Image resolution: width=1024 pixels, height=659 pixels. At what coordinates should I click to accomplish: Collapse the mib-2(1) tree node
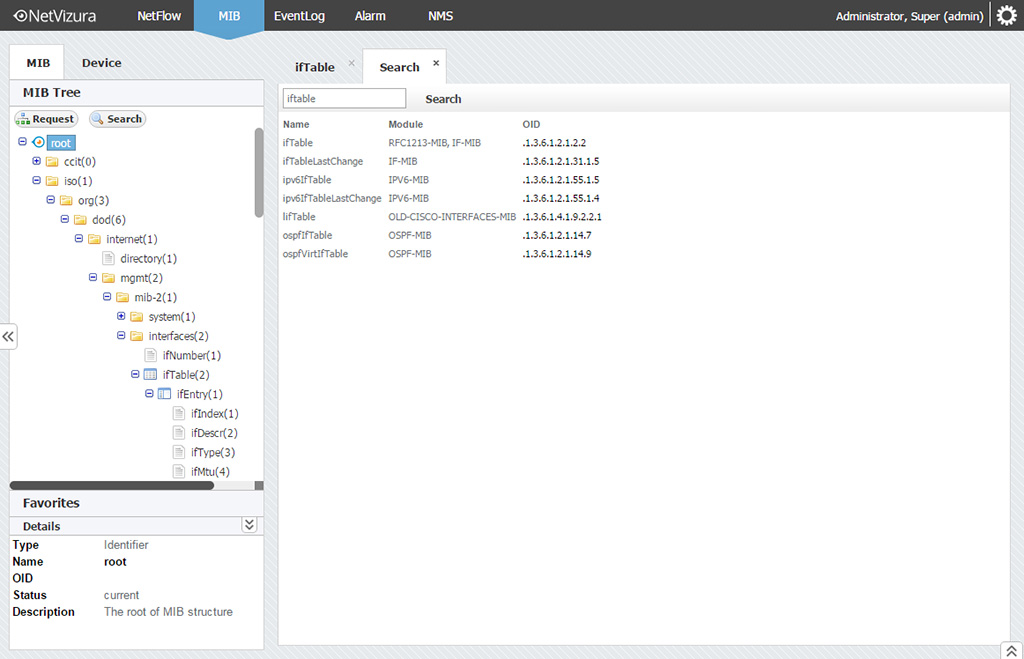(x=107, y=297)
